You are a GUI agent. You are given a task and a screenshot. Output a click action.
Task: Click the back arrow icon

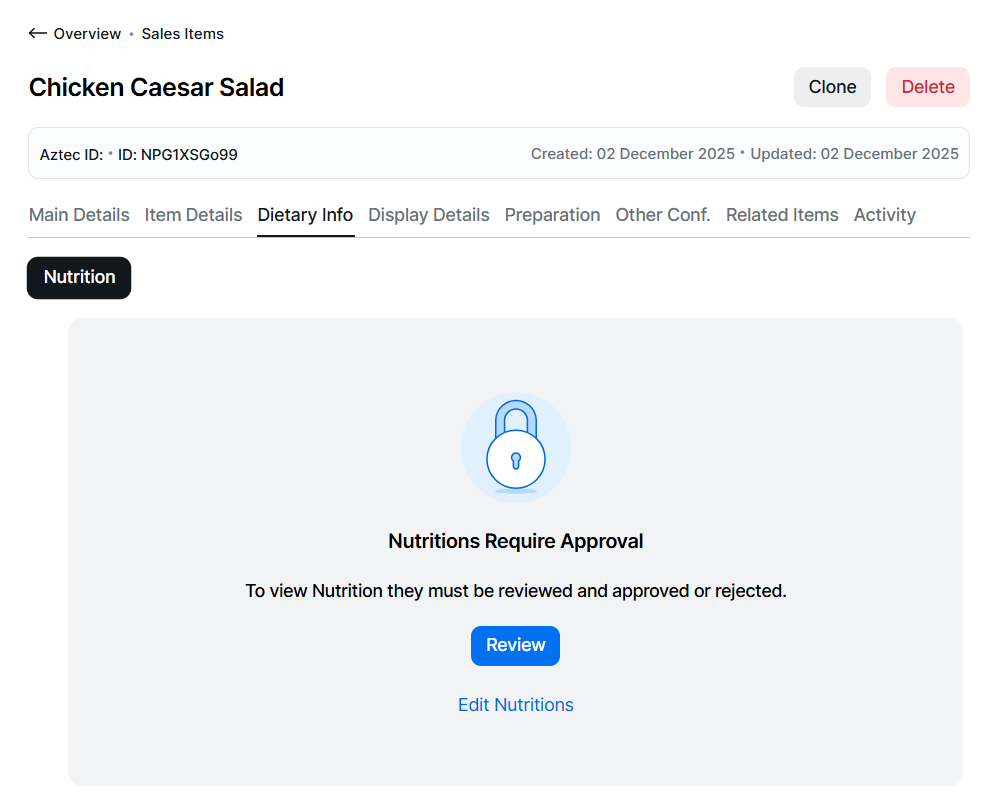tap(38, 33)
